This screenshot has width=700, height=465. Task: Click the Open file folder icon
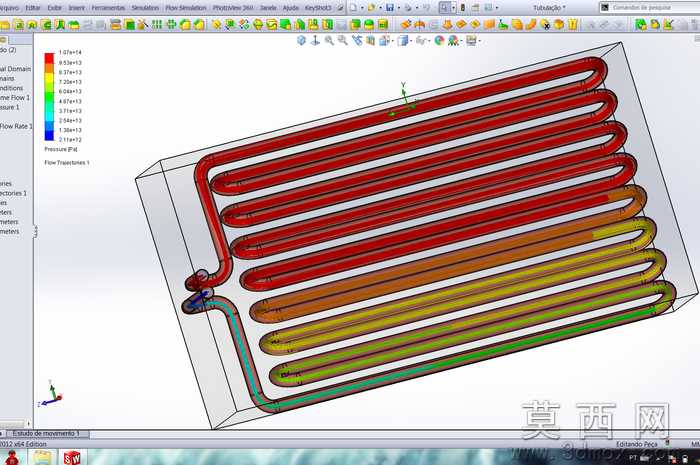tap(372, 8)
